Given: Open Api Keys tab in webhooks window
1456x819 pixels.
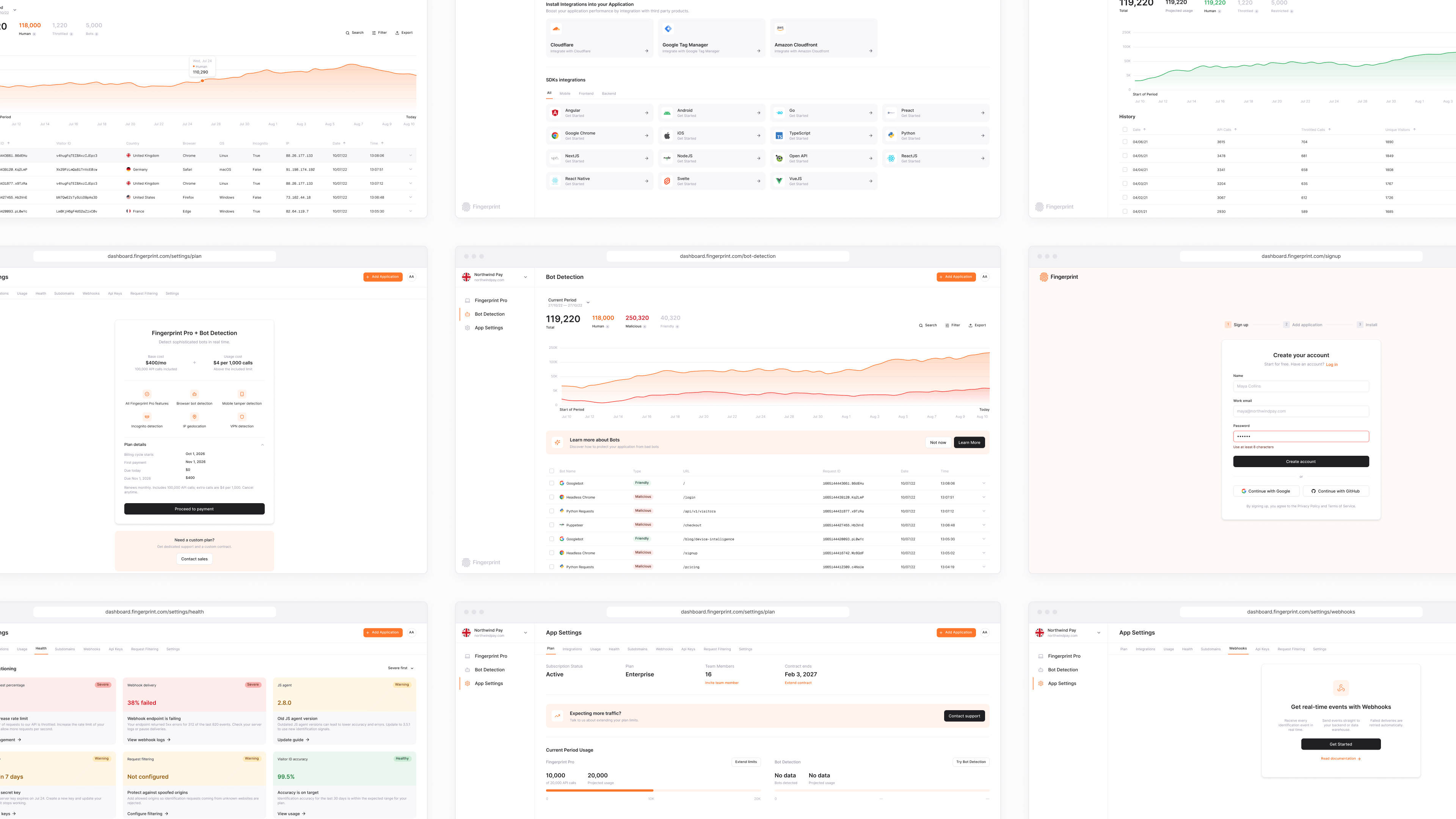Looking at the screenshot, I should click(1262, 650).
